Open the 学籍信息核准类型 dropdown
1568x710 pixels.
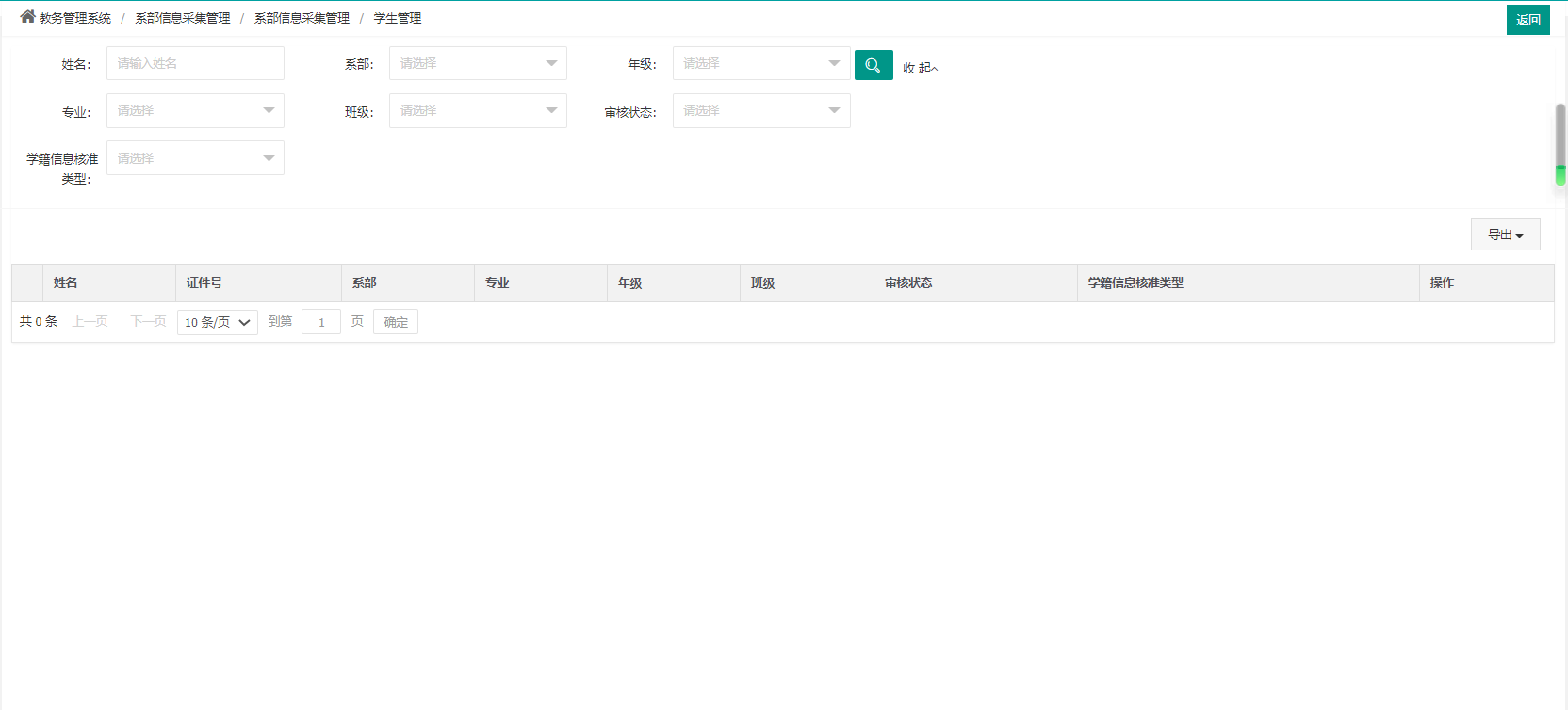point(194,158)
